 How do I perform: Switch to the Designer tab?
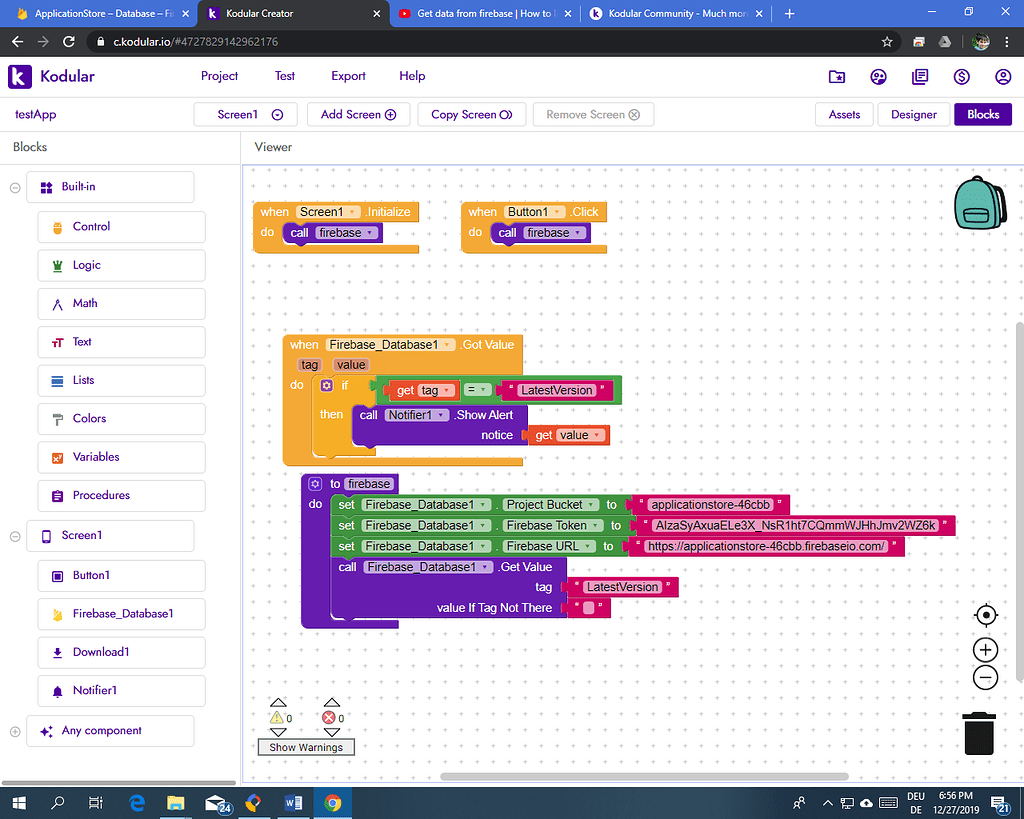point(913,114)
